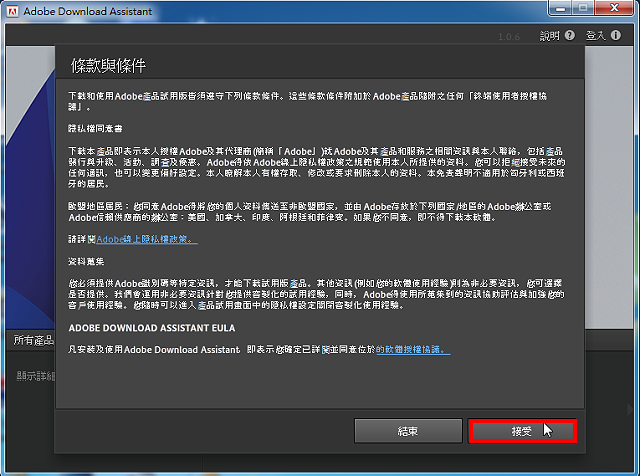Click the 接受 (Accept) button
Viewport: 640px width, 476px height.
pyautogui.click(x=522, y=431)
